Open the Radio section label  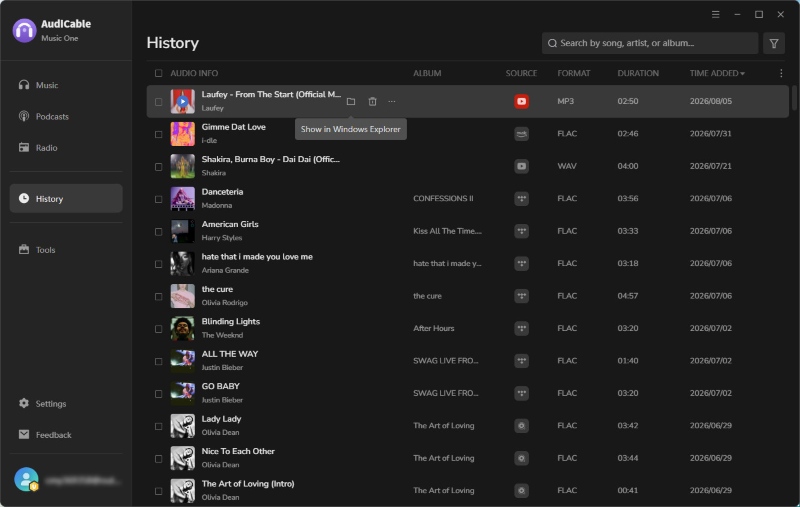(x=46, y=148)
